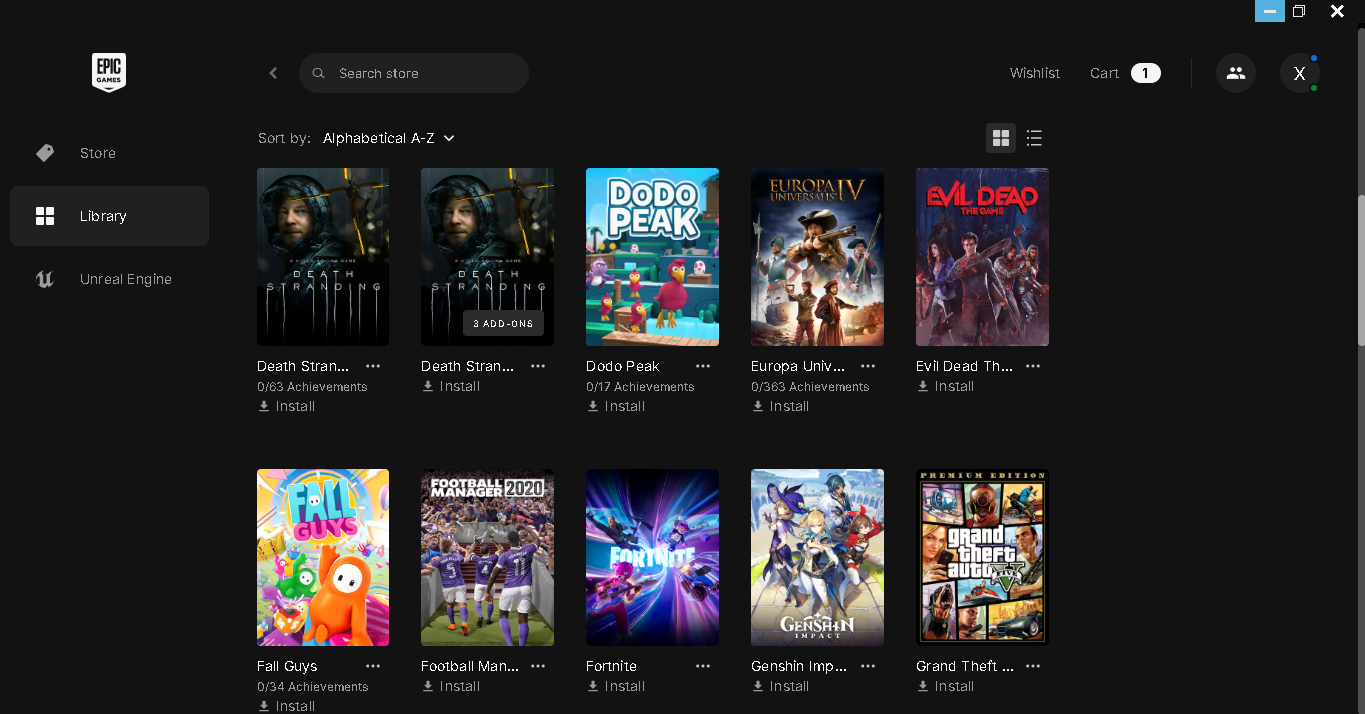The width and height of the screenshot is (1365, 714).
Task: Switch to list view
Action: coord(1034,138)
